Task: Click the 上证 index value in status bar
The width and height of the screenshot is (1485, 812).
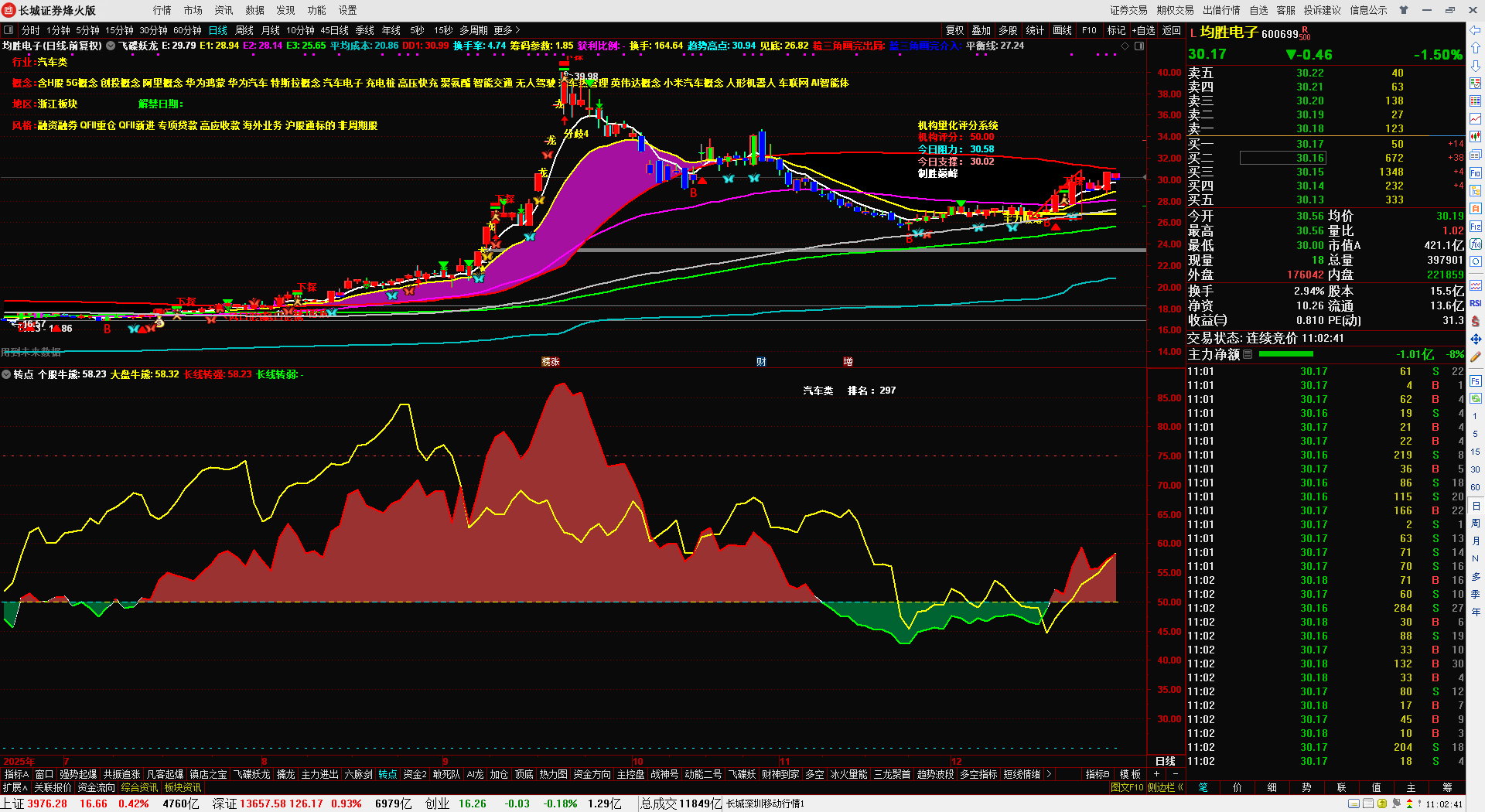Action: (47, 803)
